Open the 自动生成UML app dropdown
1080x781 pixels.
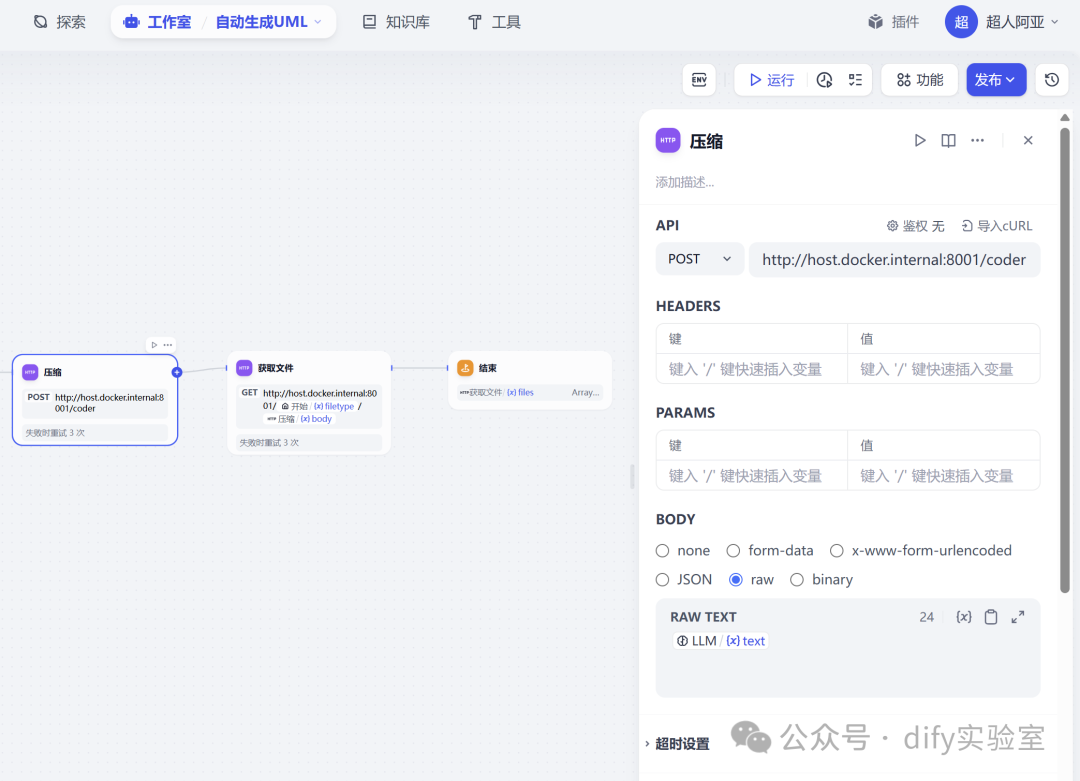pos(269,22)
